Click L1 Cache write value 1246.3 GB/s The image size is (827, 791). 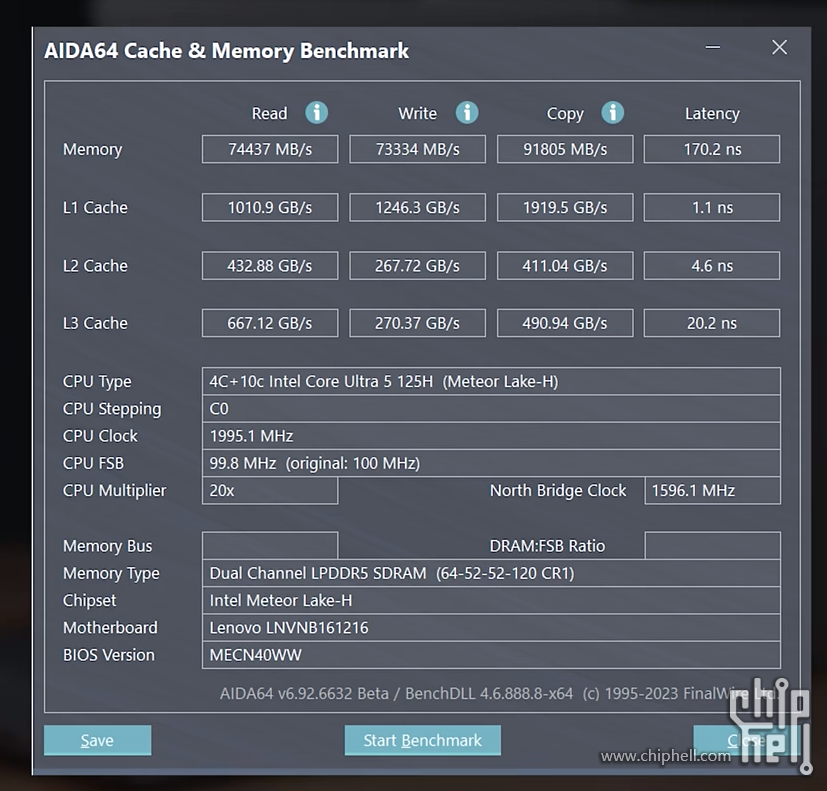(417, 207)
